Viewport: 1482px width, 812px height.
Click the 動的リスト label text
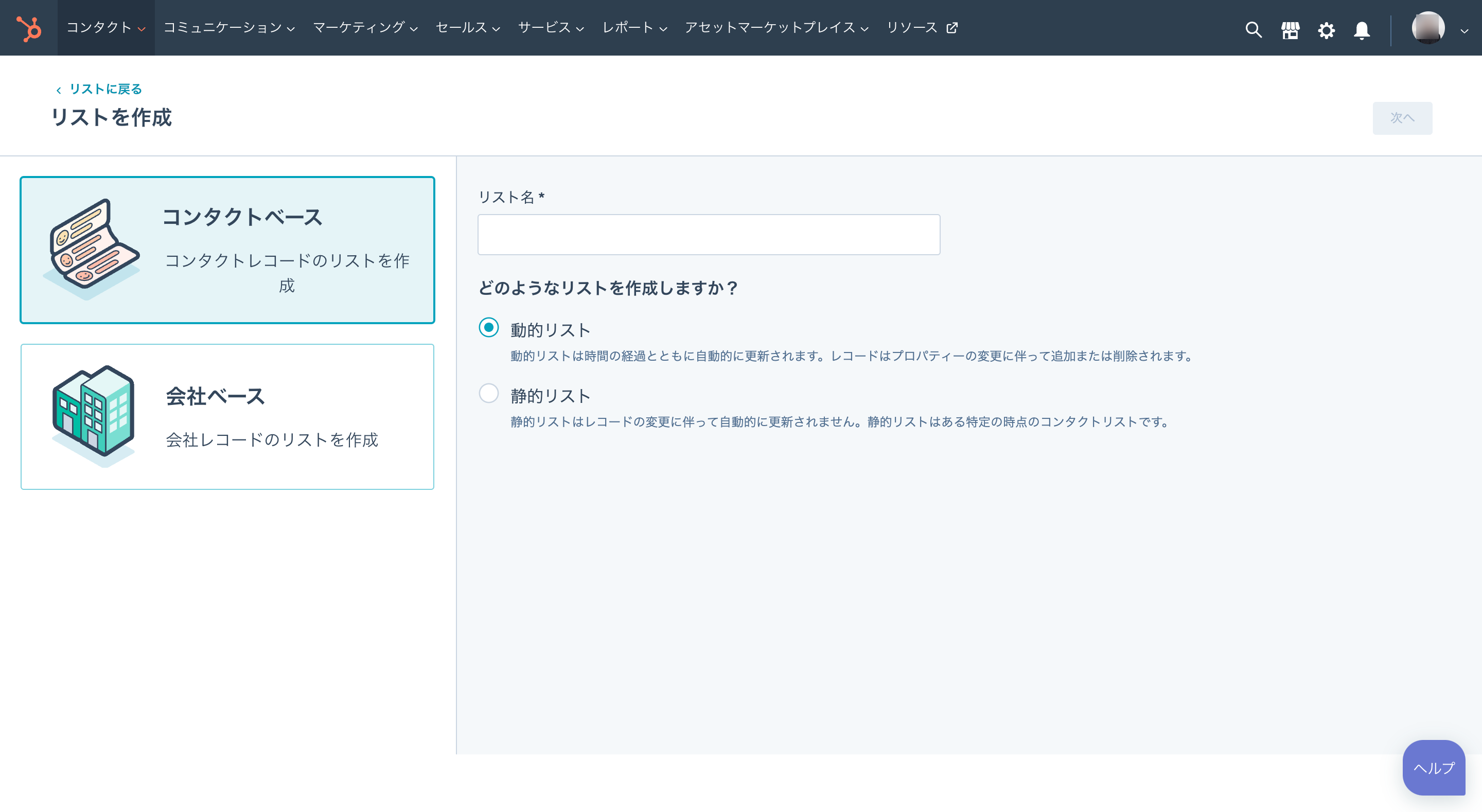[551, 330]
